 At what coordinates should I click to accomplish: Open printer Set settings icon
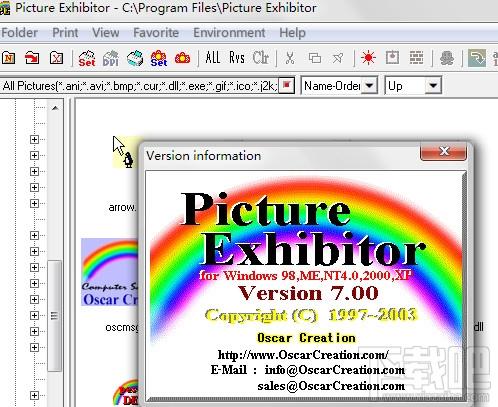(87, 58)
